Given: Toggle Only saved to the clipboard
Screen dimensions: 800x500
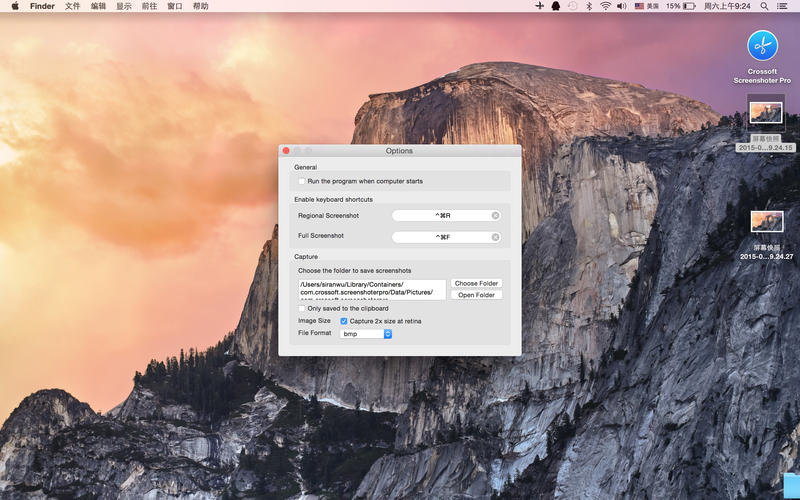Looking at the screenshot, I should point(302,308).
